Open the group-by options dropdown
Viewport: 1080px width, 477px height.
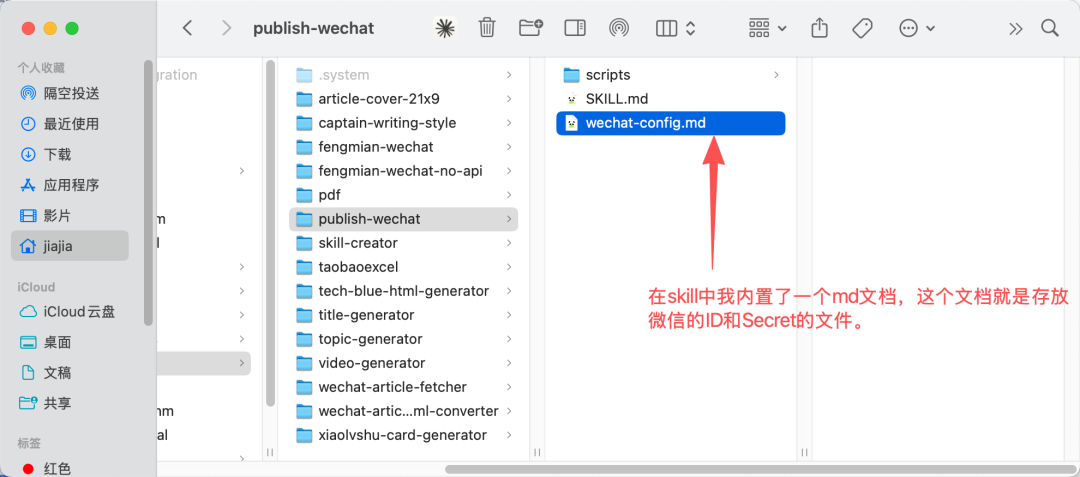point(767,28)
